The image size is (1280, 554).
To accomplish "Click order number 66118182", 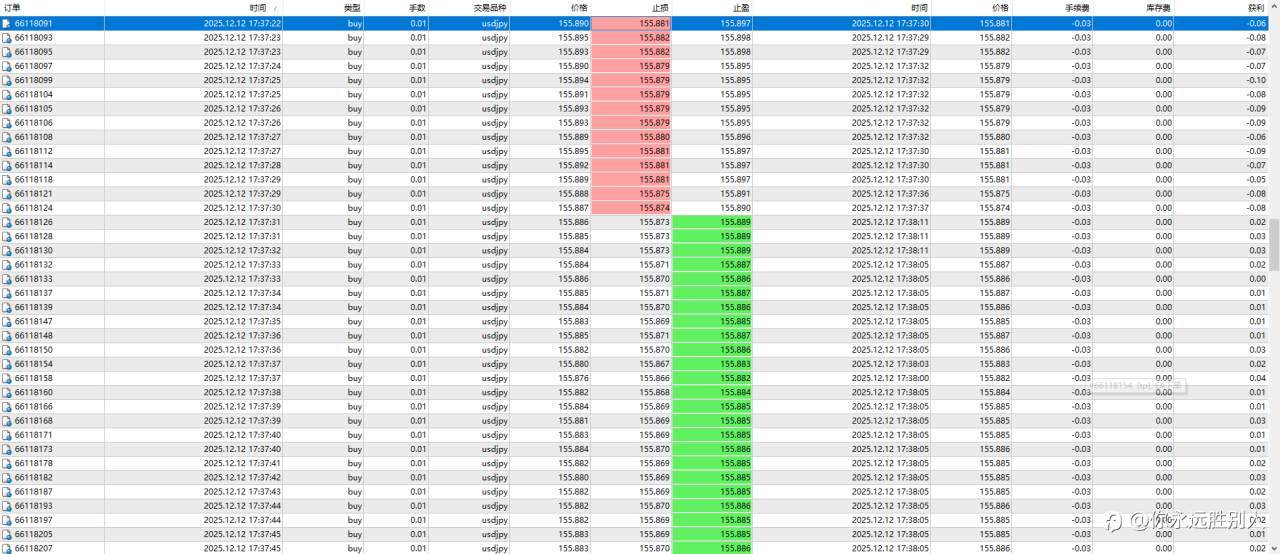I will point(34,478).
